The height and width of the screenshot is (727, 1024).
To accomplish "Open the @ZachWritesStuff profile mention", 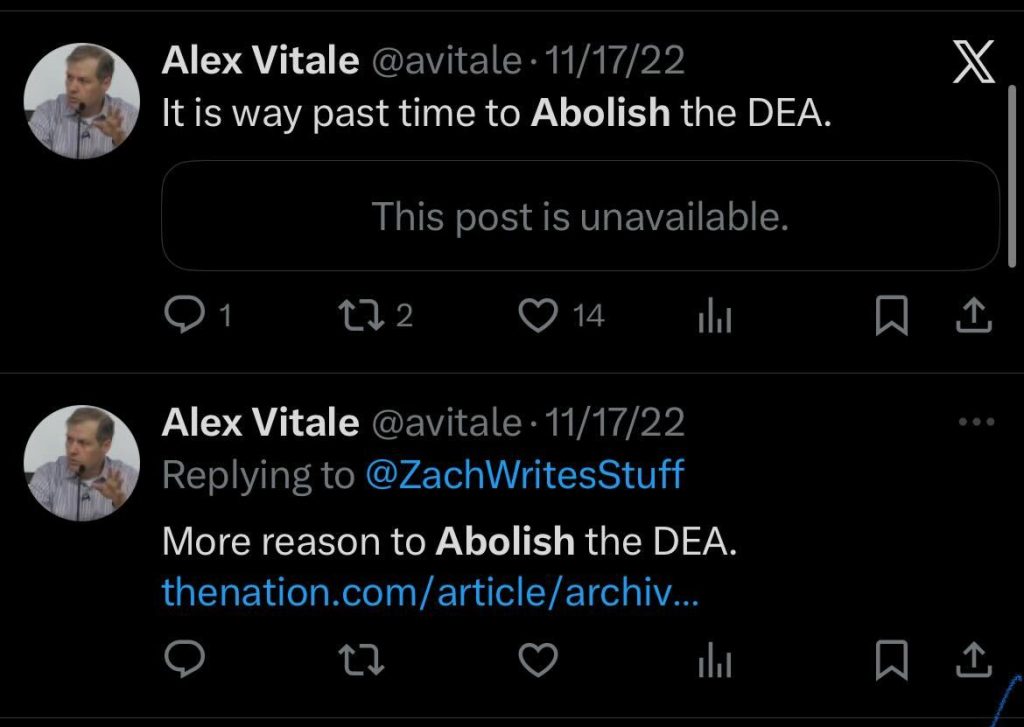I will [x=524, y=475].
